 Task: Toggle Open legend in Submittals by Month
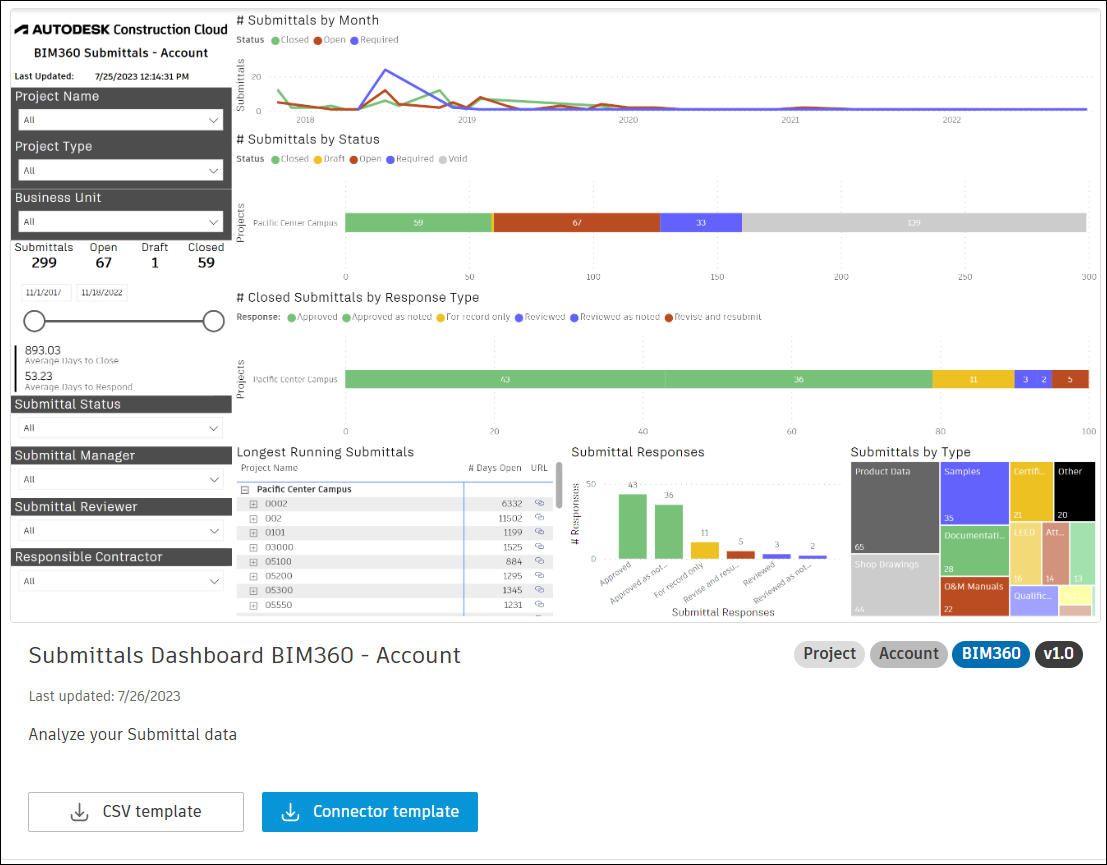click(330, 40)
